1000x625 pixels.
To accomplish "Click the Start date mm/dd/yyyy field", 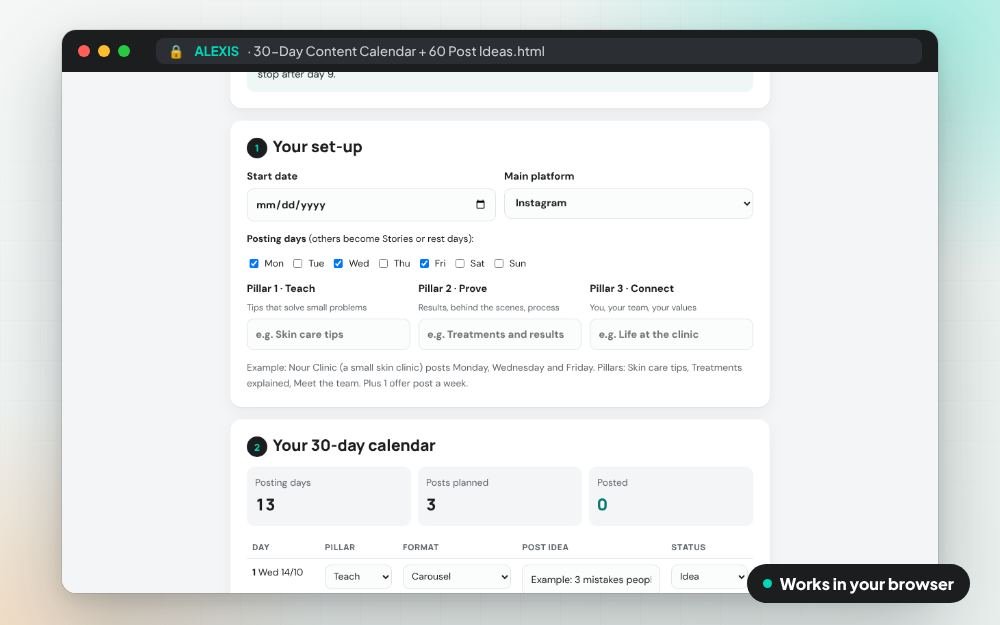I will tap(371, 205).
